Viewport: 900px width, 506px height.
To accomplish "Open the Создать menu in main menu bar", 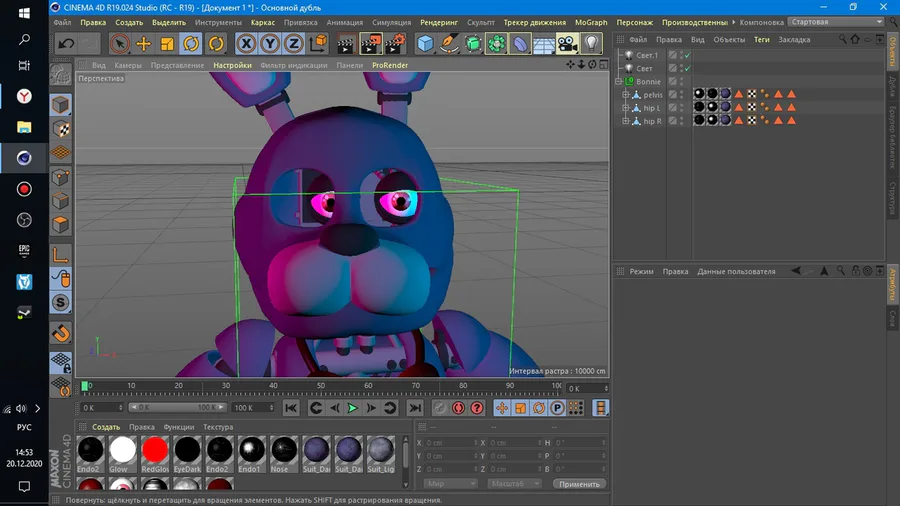I will tap(129, 22).
